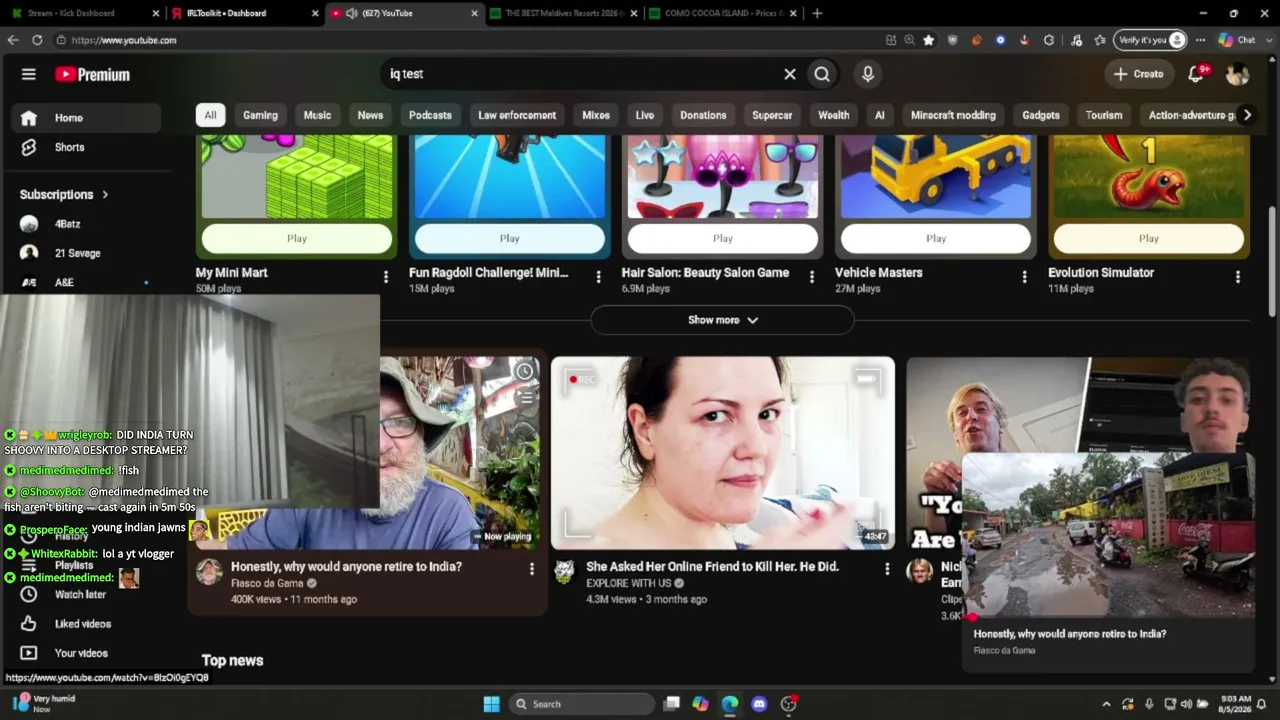Image resolution: width=1280 pixels, height=720 pixels.
Task: Click the taskbar Search box
Action: 582,704
